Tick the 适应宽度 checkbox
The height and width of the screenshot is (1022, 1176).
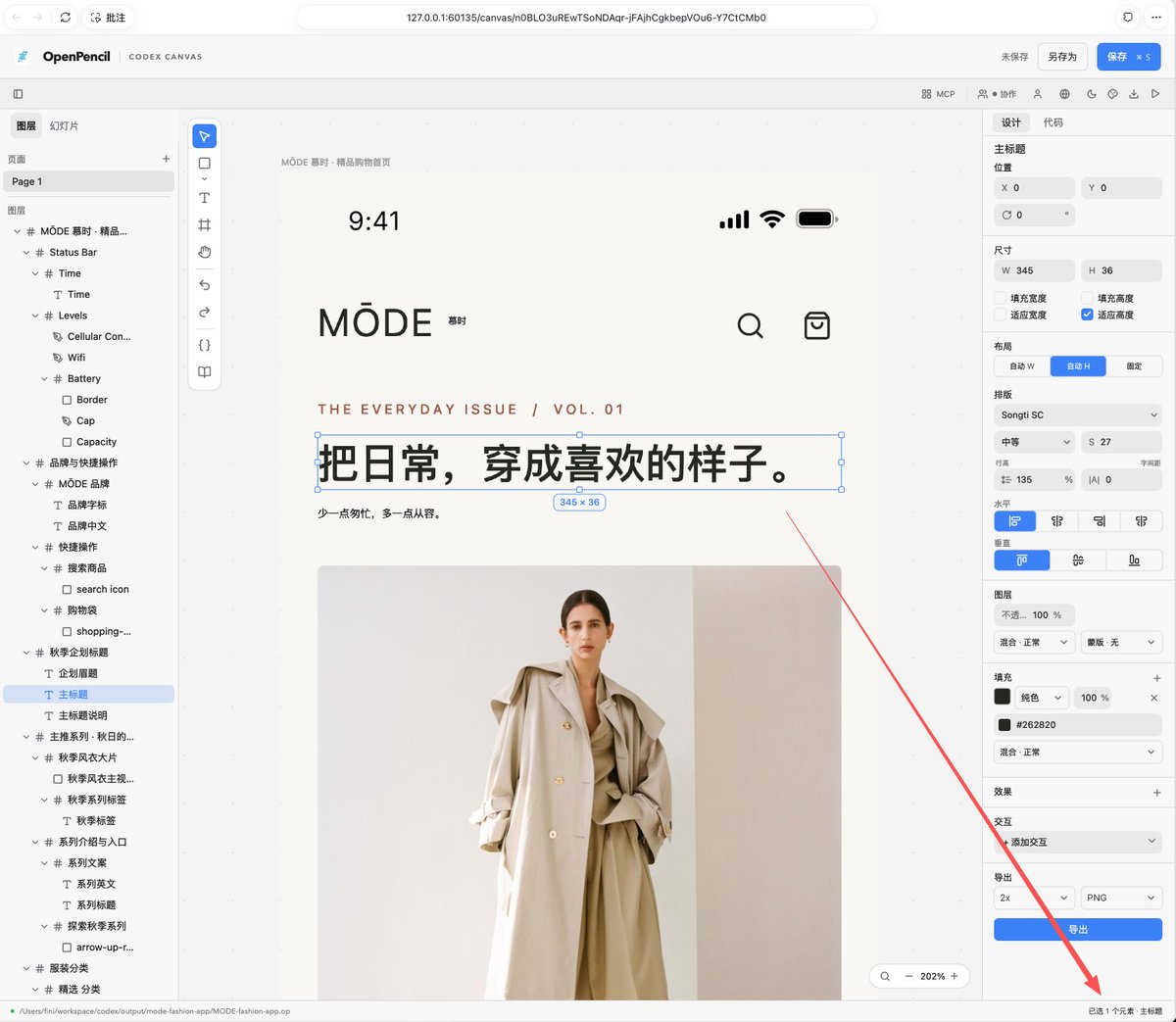coord(1001,315)
